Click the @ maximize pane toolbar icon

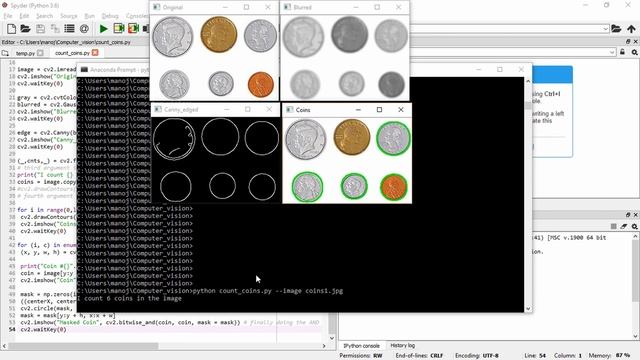pos(84,29)
